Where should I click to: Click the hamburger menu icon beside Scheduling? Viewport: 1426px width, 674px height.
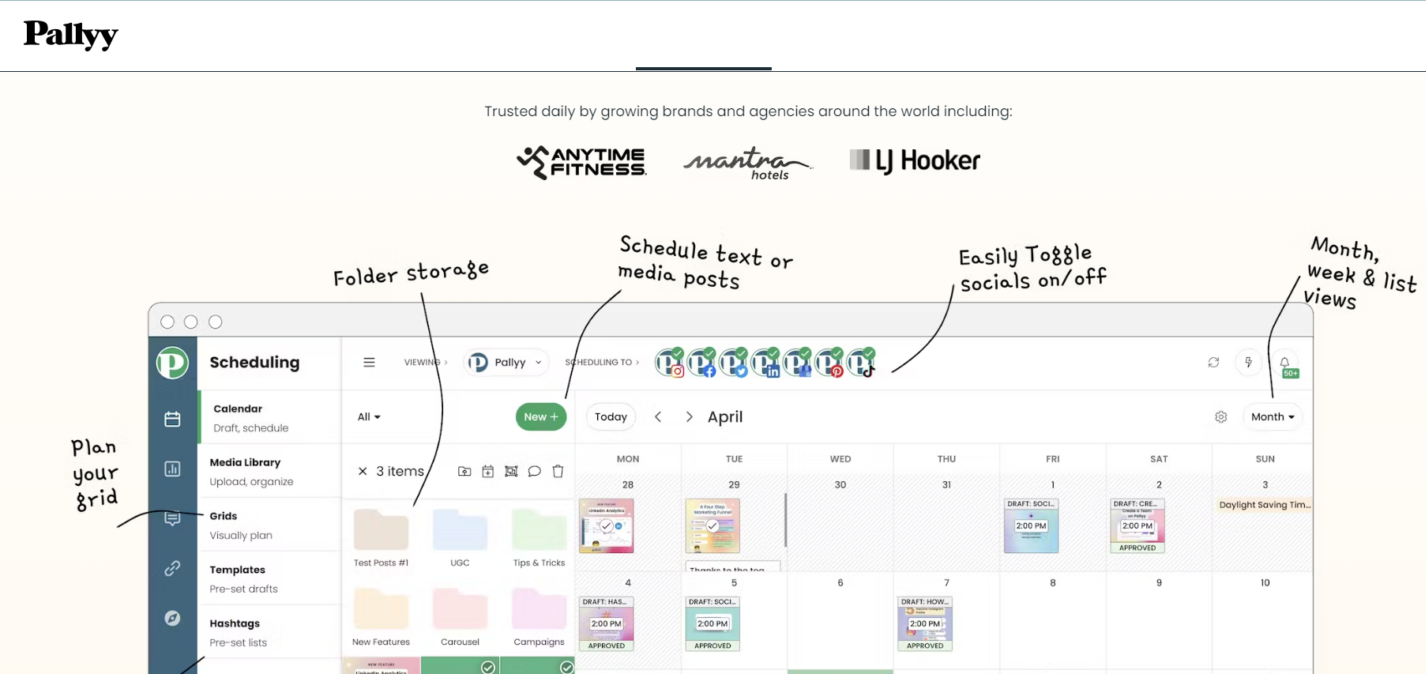(369, 362)
